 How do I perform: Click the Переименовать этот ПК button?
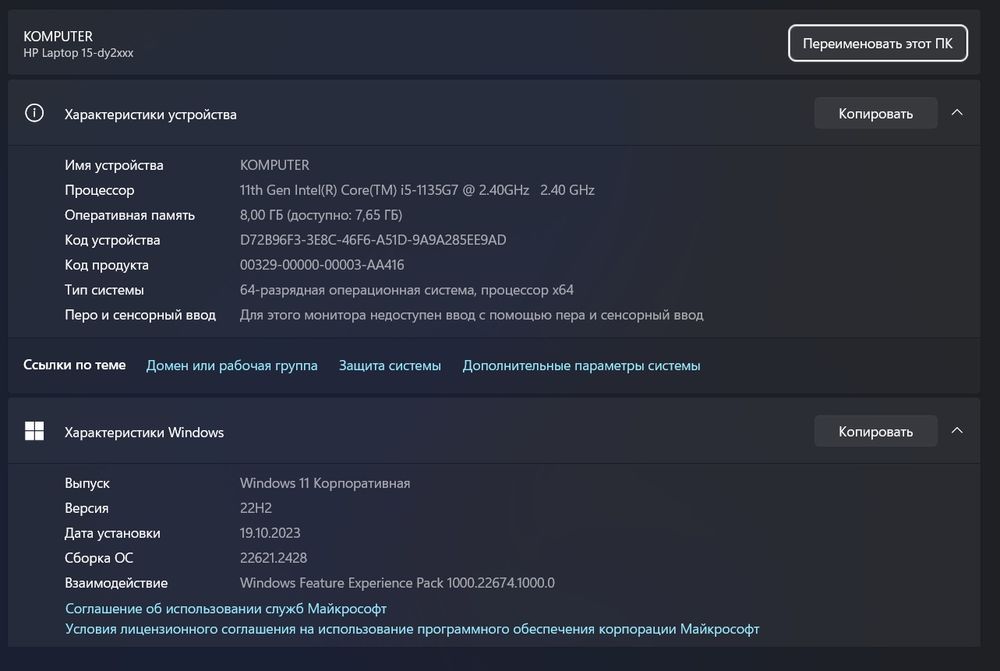tap(877, 44)
